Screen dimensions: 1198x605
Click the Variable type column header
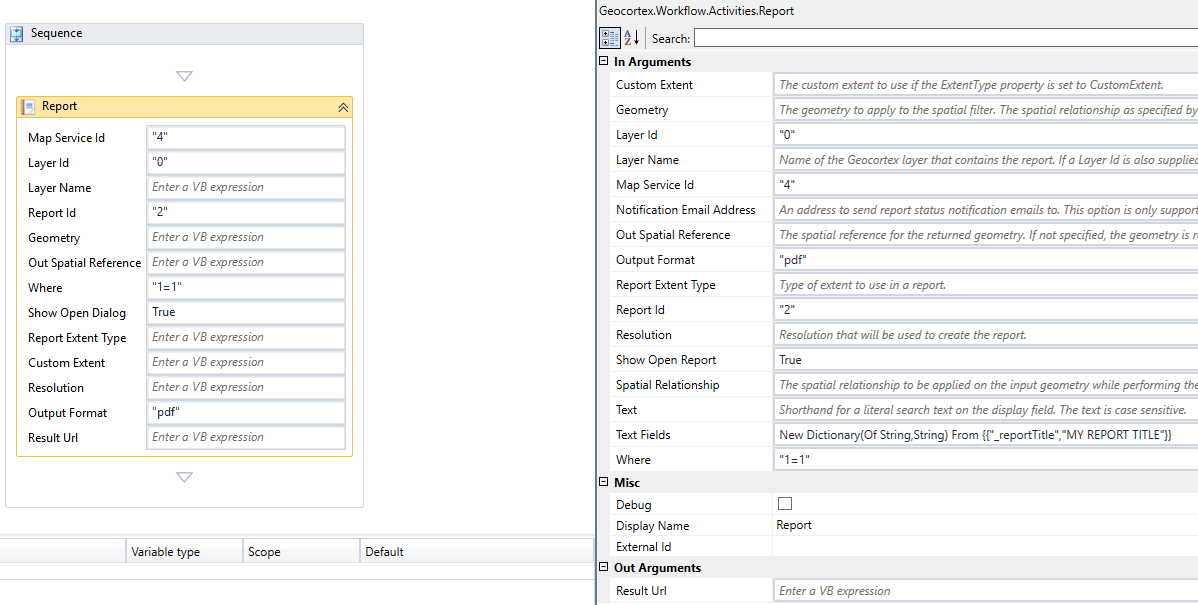click(x=184, y=552)
